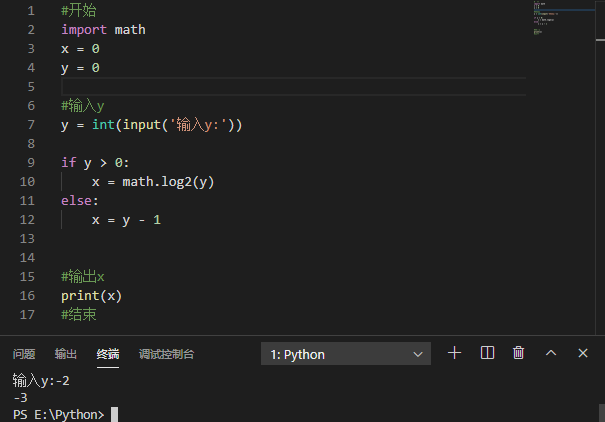Viewport: 605px width, 422px height.
Task: Focus the terminal prompt PS E:\Python>
Action: pyautogui.click(x=60, y=414)
